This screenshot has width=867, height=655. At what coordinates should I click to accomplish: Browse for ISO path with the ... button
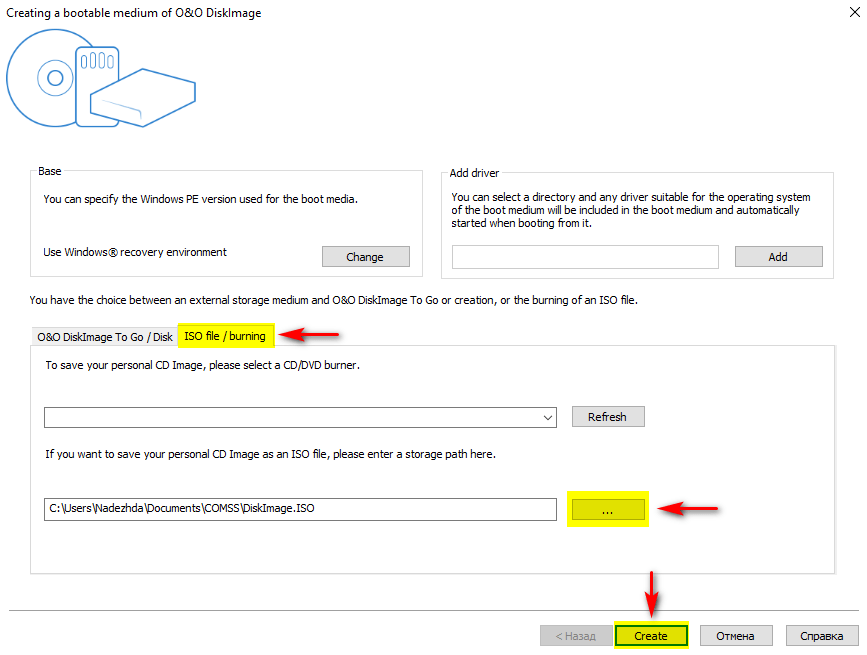(x=608, y=510)
